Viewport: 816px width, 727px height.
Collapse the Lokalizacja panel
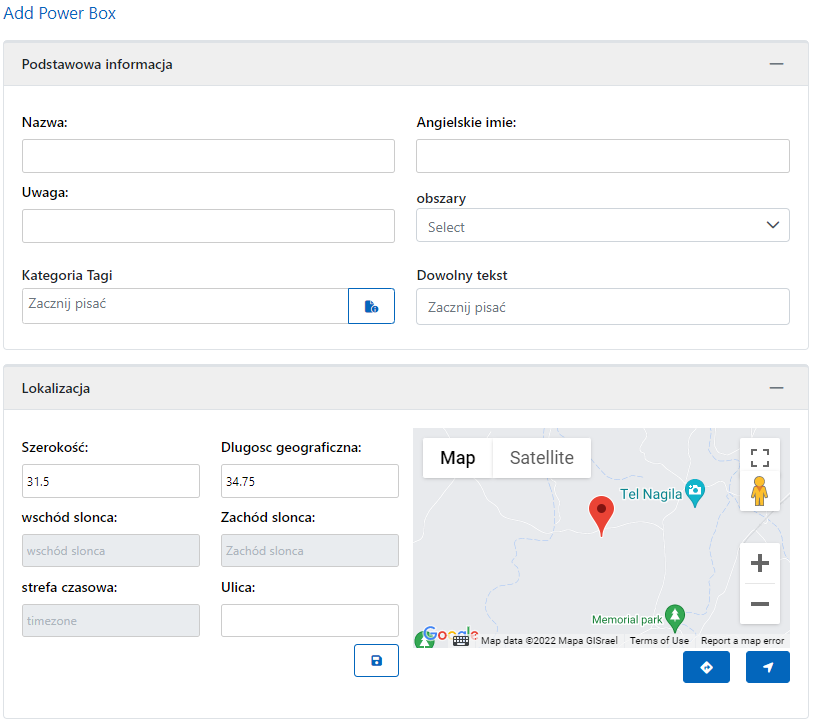[776, 388]
